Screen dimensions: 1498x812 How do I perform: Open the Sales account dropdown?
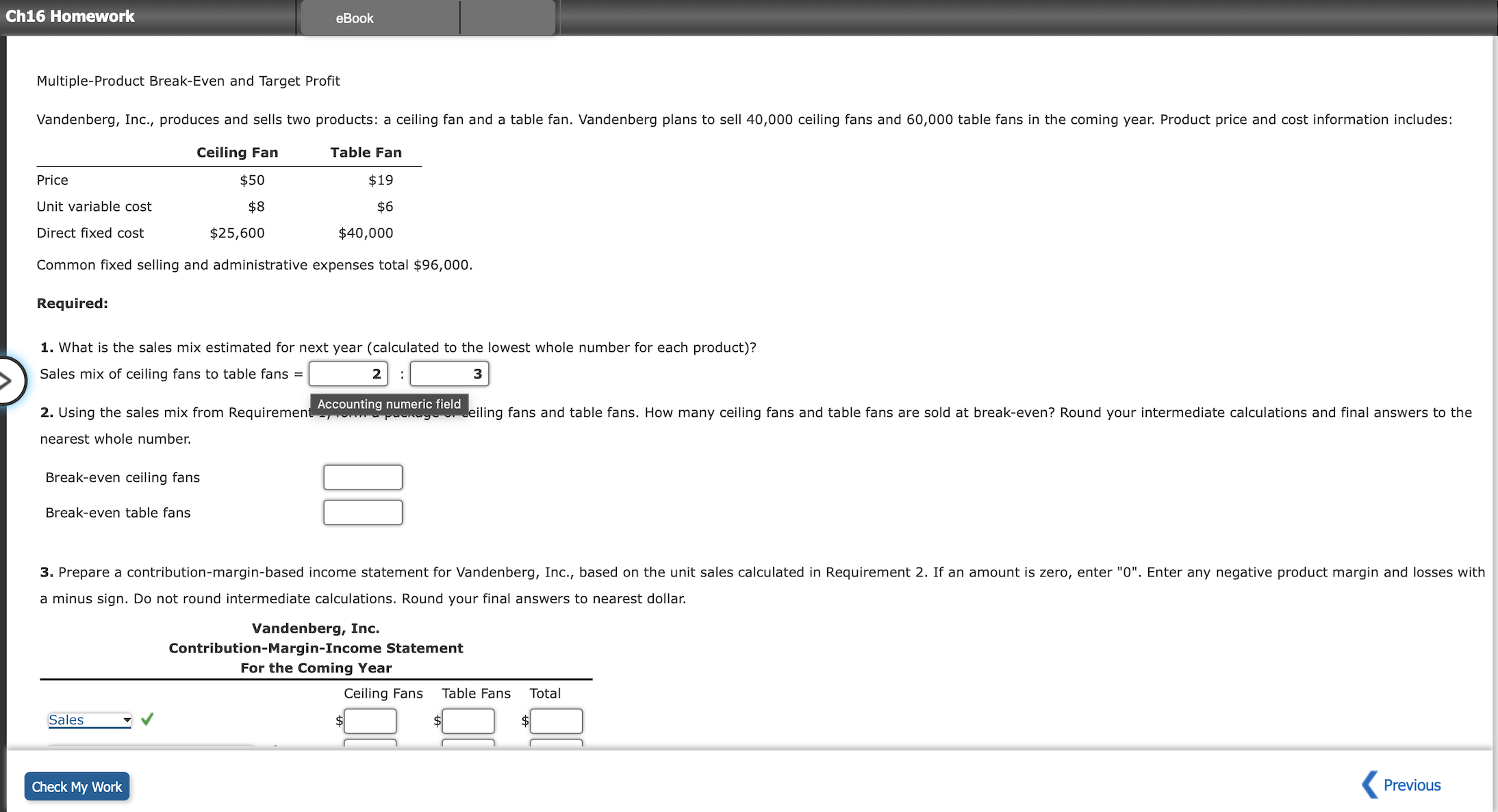pyautogui.click(x=90, y=720)
